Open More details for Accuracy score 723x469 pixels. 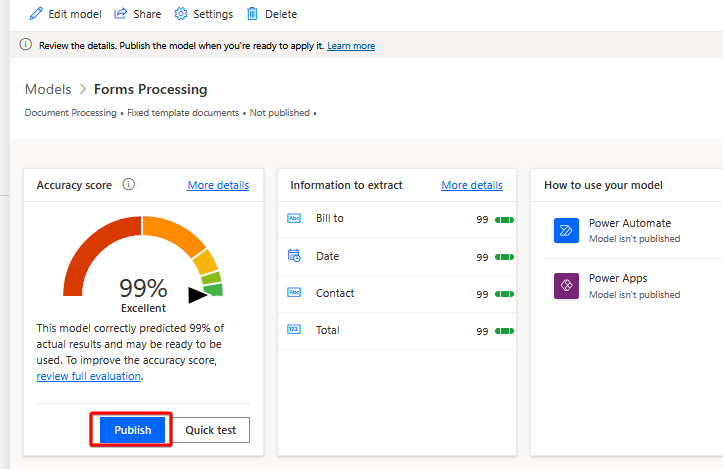(218, 185)
